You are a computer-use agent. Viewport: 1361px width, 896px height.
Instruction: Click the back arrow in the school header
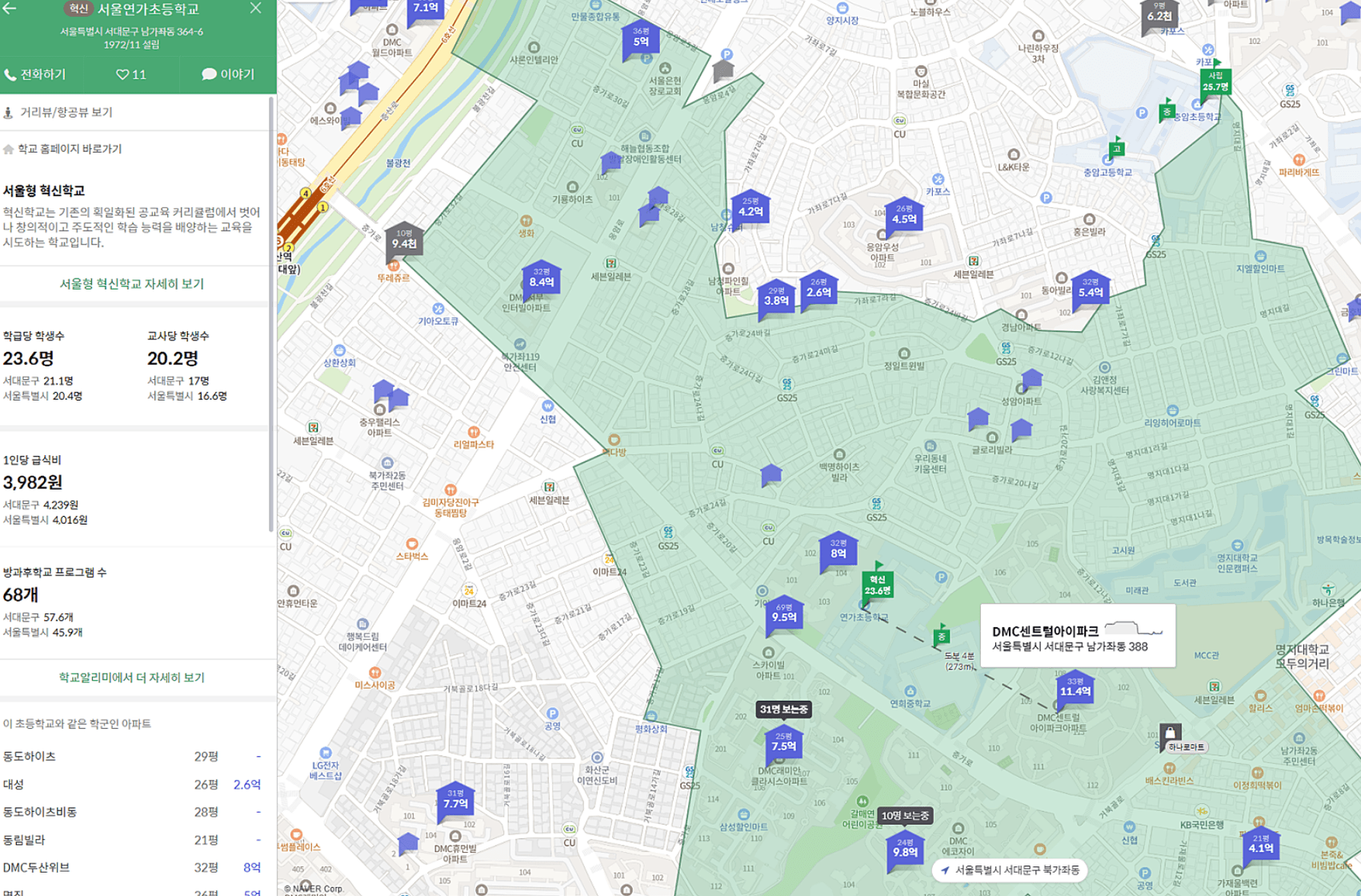pos(10,9)
